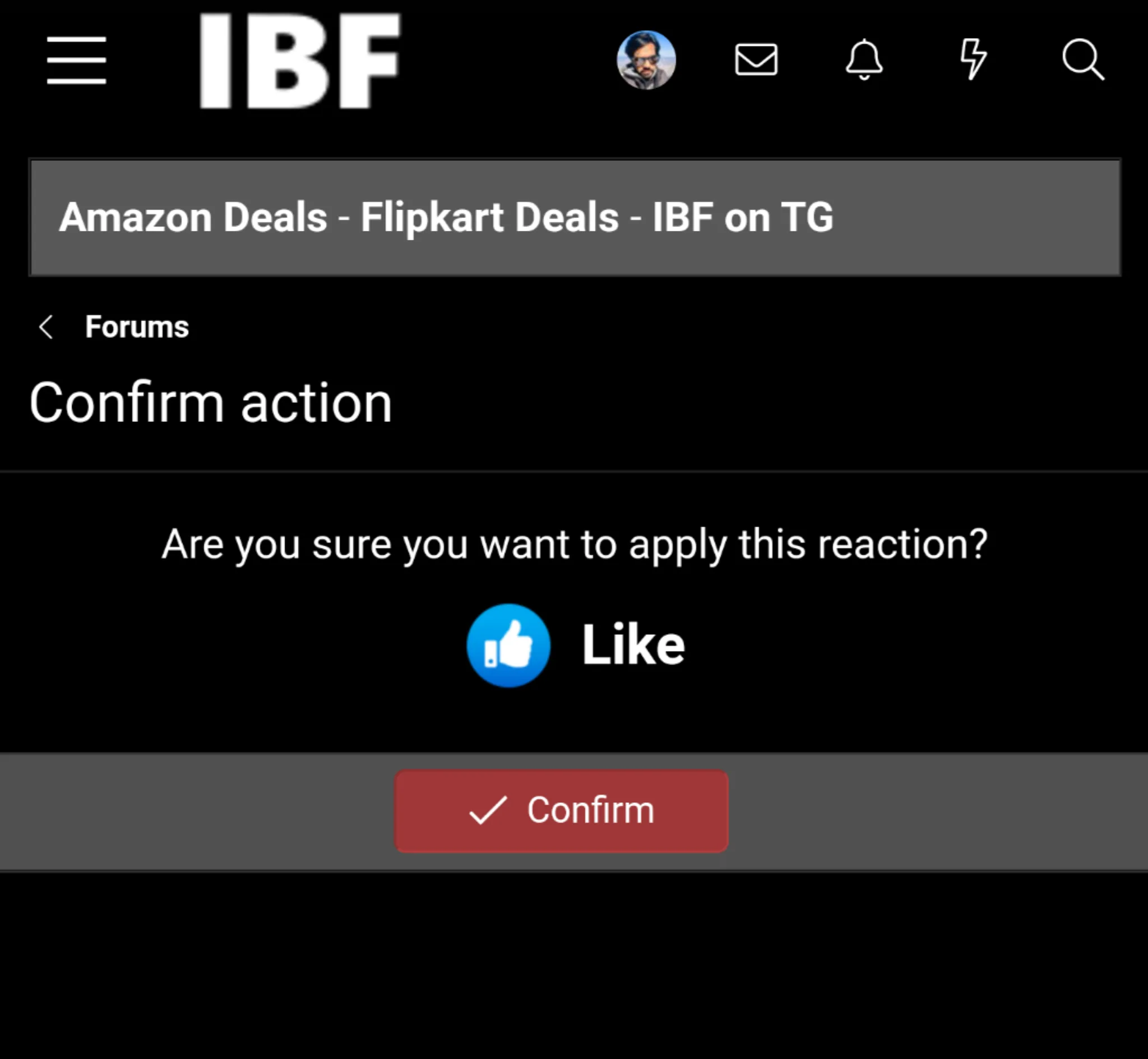Open the IBF on TG link
This screenshot has width=1148, height=1059.
point(743,217)
